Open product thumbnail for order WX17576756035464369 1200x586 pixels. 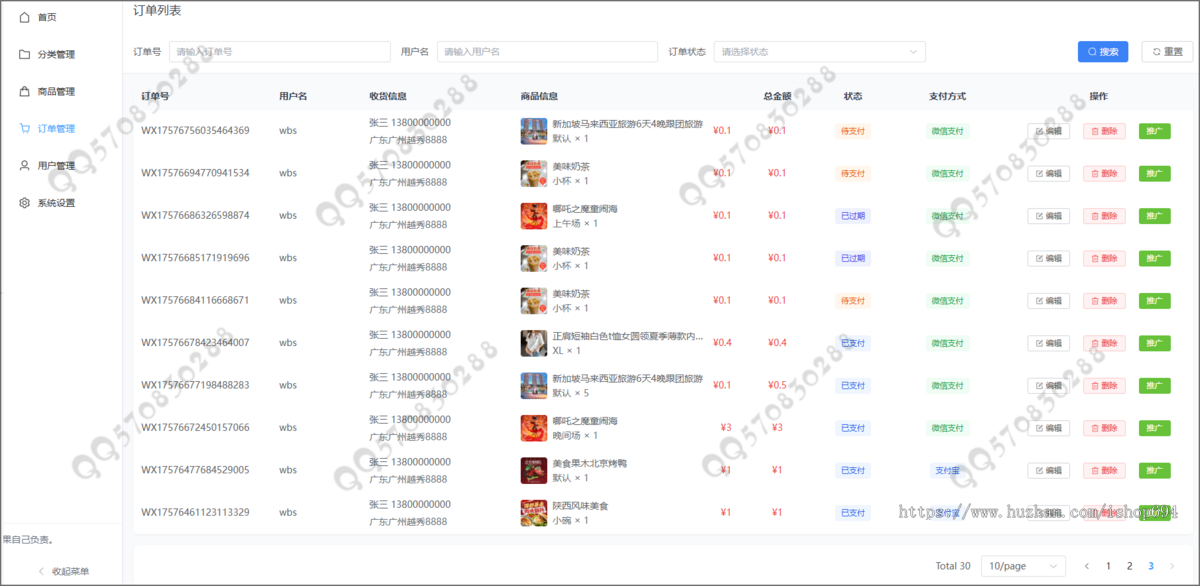(534, 131)
